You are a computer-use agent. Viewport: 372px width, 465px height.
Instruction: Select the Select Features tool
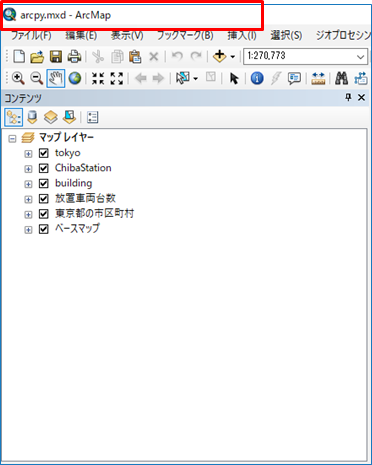[183, 78]
